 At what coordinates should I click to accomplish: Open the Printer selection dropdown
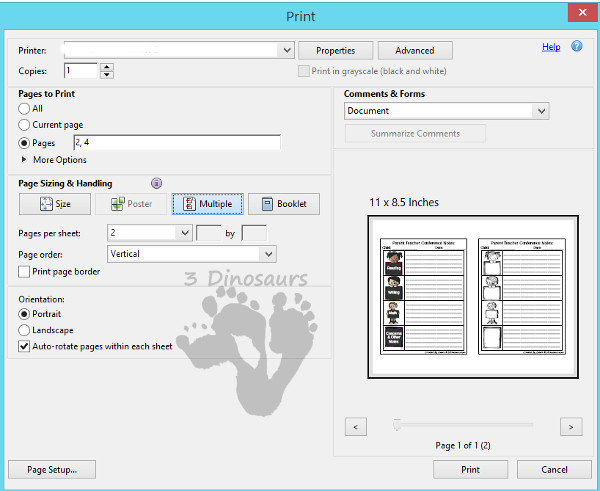pyautogui.click(x=285, y=50)
